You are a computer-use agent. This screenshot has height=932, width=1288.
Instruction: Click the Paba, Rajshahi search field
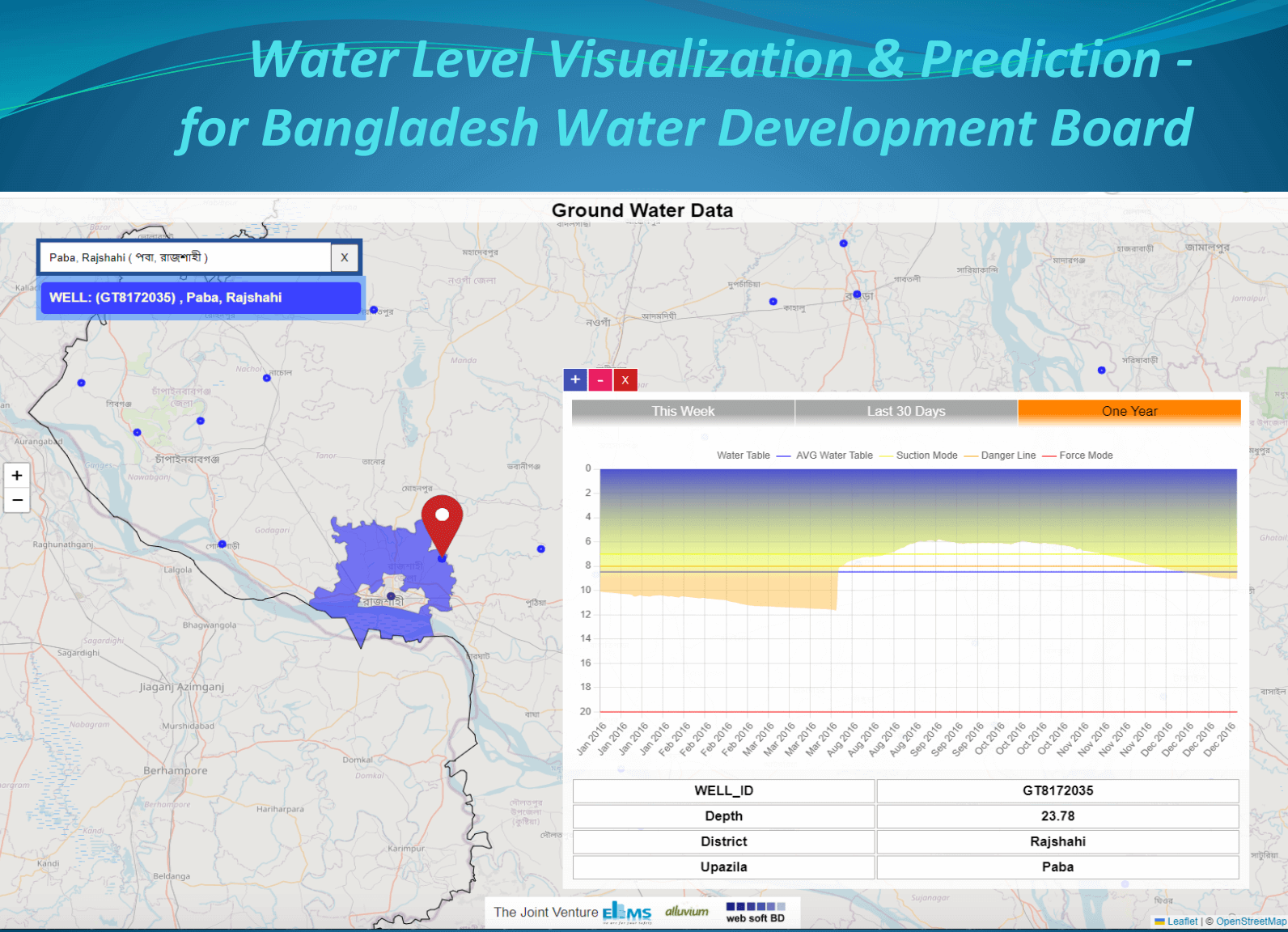pyautogui.click(x=185, y=257)
